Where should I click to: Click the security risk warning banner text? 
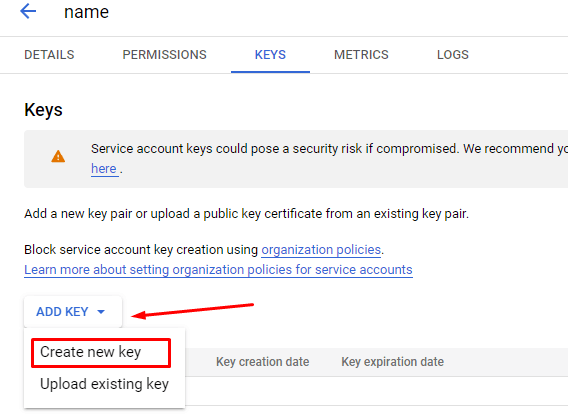[329, 149]
